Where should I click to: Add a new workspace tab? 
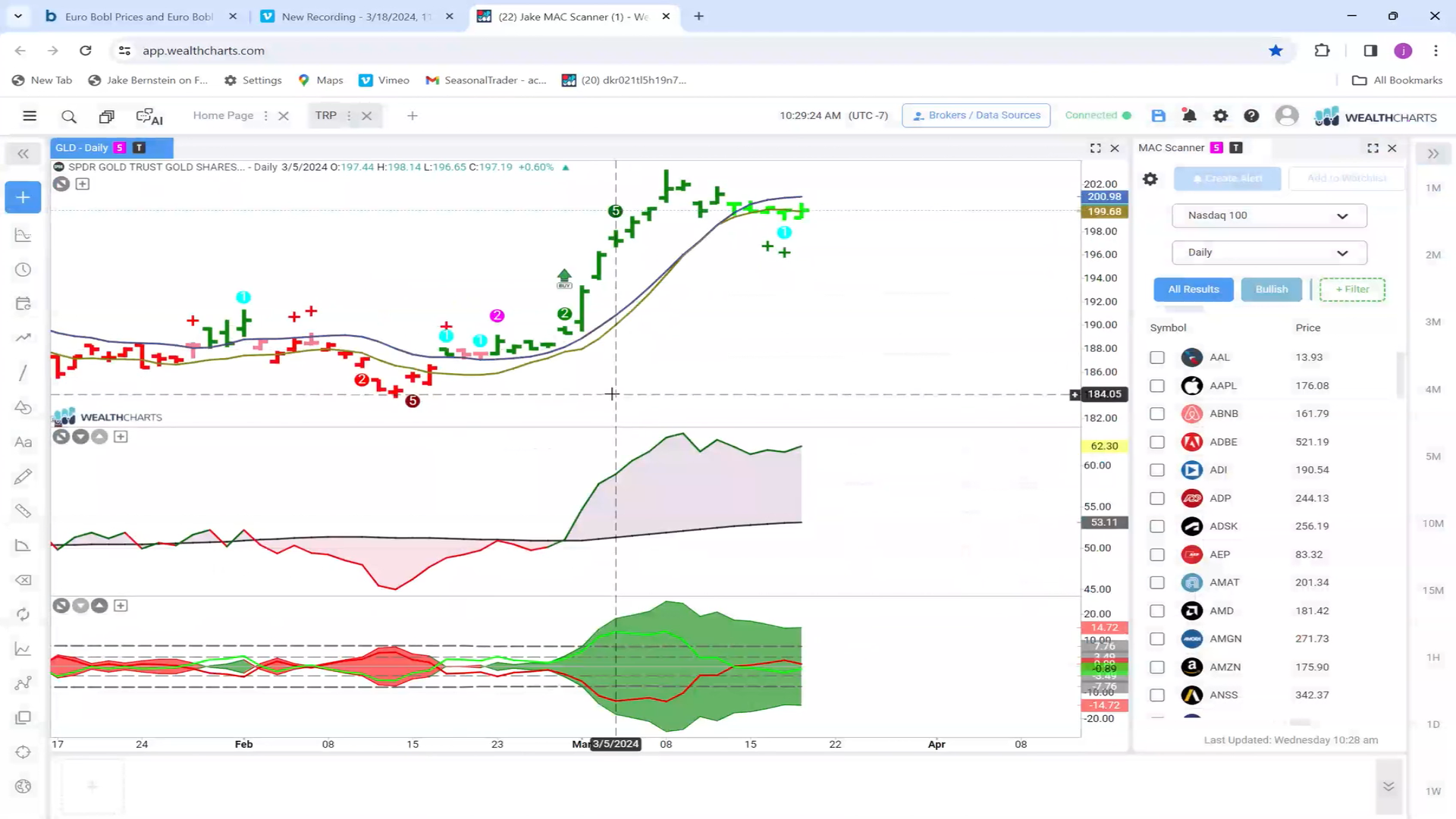point(413,115)
